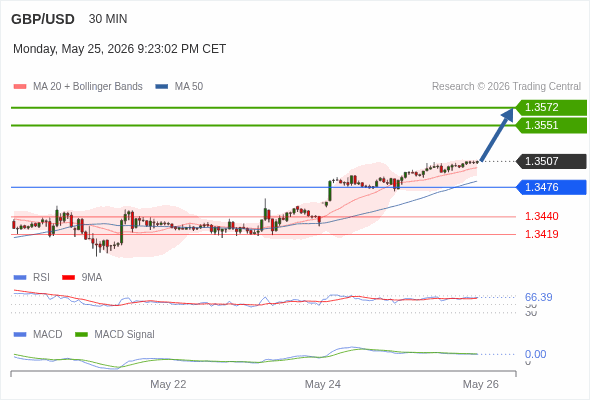The width and height of the screenshot is (590, 400).
Task: Select the May 24 axis date
Action: click(x=323, y=384)
